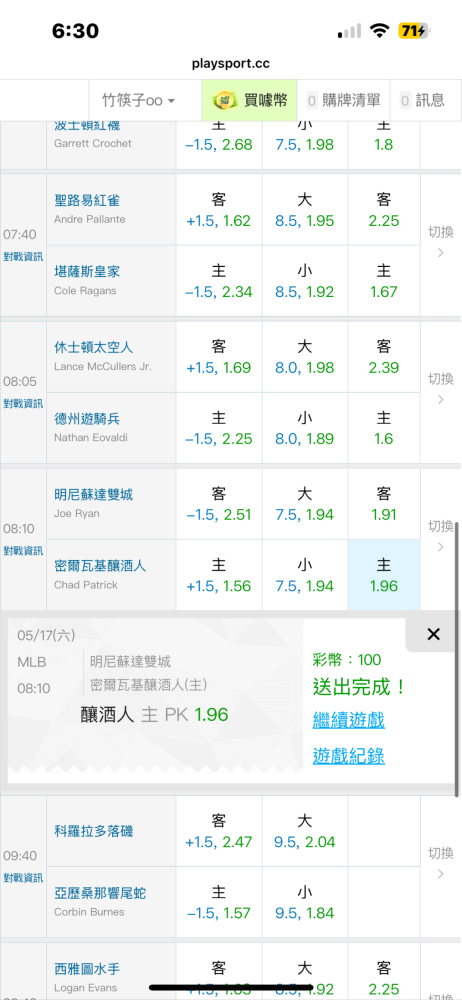Pick 雙城 客 -1.5, 2.51 spread
Screen dimensions: 462x1000
(219, 504)
